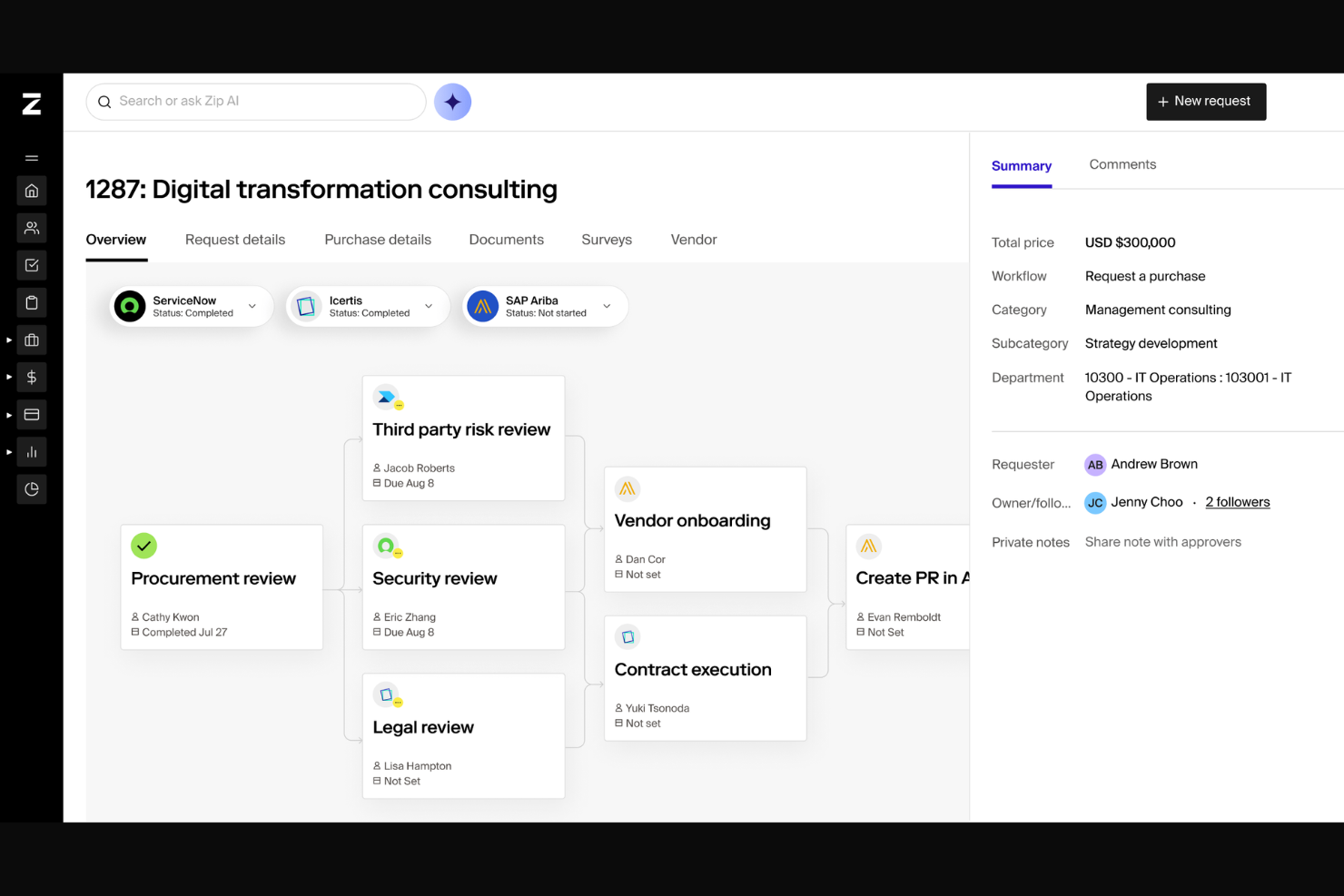
Task: Click the Strategy development subcategory value
Action: pos(1151,343)
